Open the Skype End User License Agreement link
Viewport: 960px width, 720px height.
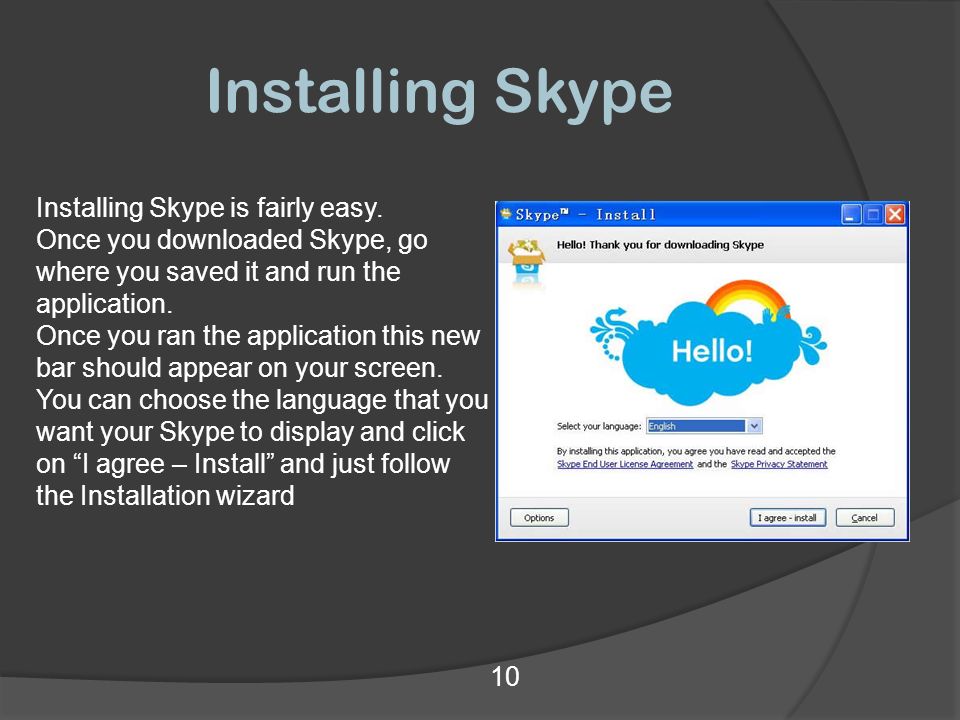point(625,464)
